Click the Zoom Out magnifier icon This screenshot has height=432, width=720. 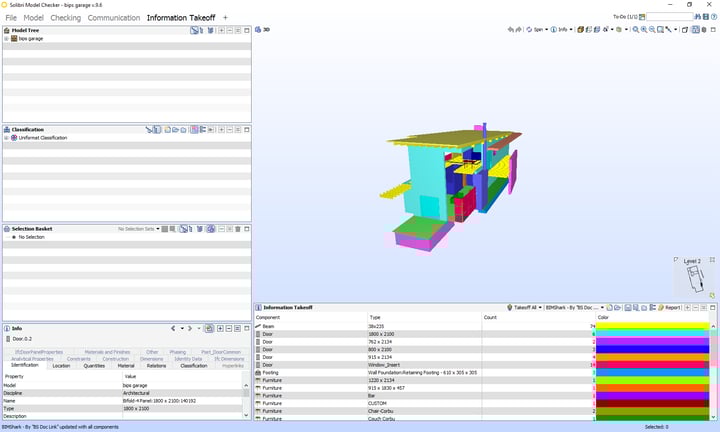[x=652, y=29]
